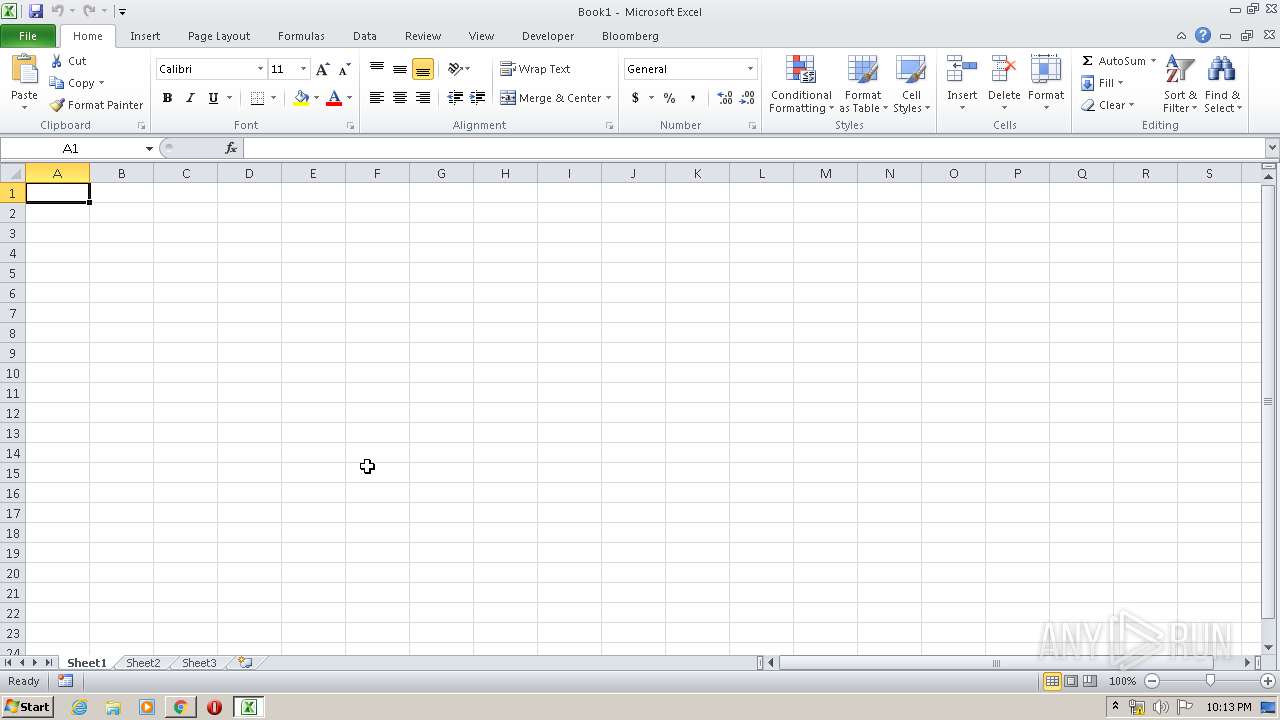
Task: Click the Copy button
Action: click(x=76, y=83)
